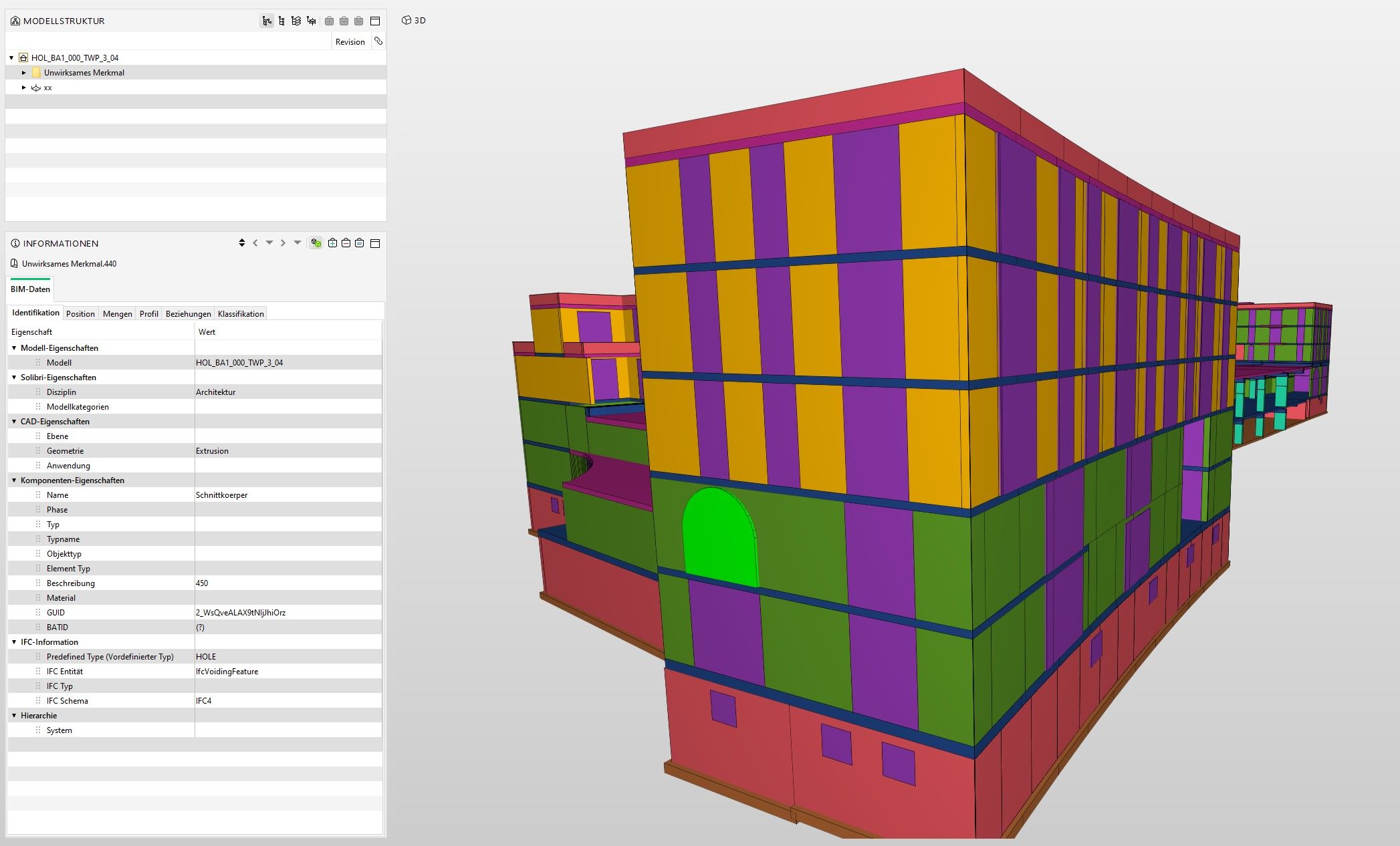Viewport: 1400px width, 846px height.
Task: Select the containment hierarchy view icon
Action: (x=267, y=21)
